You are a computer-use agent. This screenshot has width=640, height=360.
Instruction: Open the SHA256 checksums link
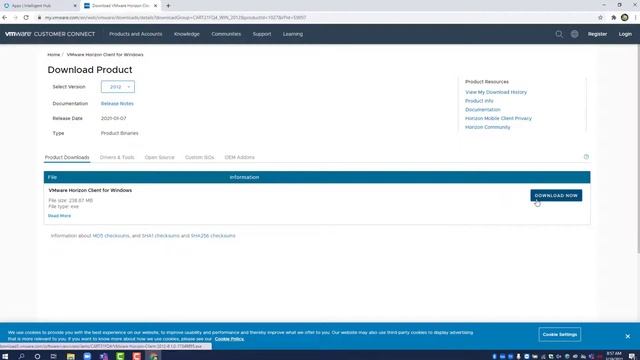[x=213, y=236]
